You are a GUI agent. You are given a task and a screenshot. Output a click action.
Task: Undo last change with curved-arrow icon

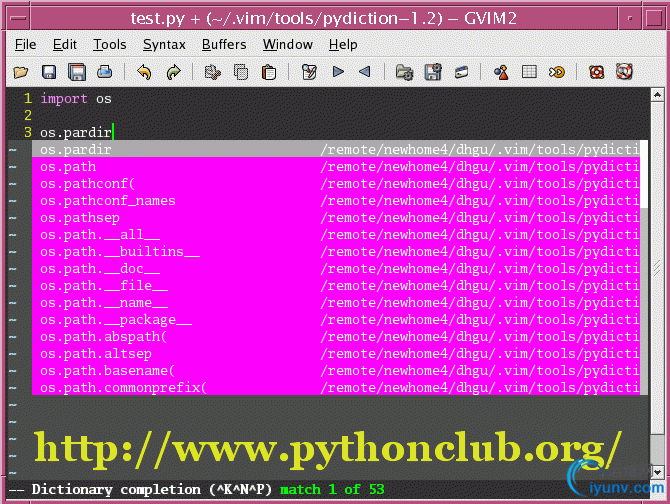[144, 72]
